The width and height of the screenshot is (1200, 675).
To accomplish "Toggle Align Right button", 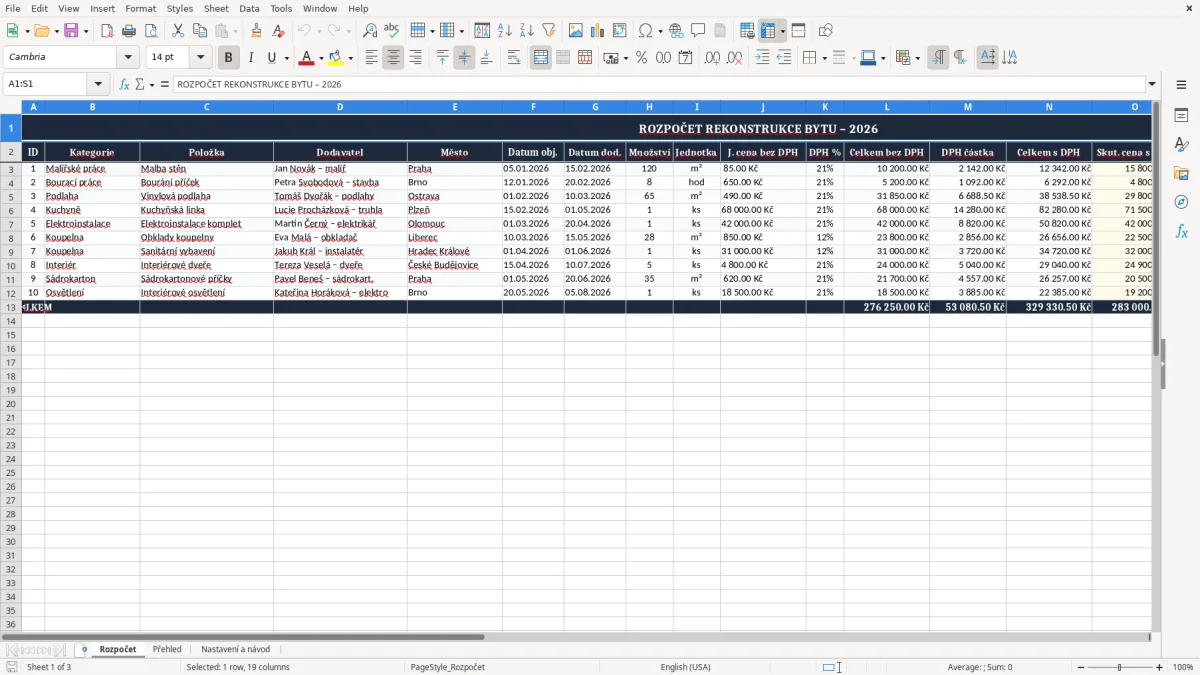I will coord(415,58).
